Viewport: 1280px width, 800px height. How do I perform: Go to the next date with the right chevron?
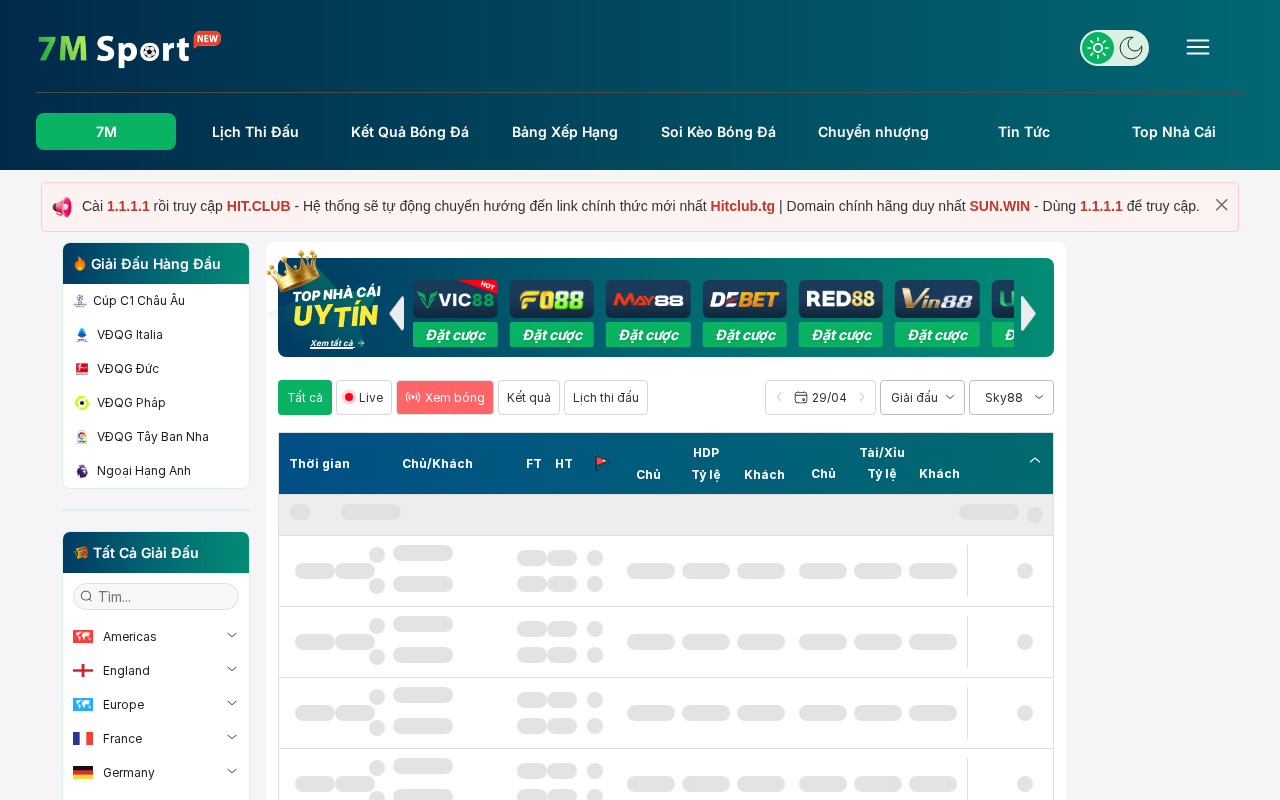[862, 397]
